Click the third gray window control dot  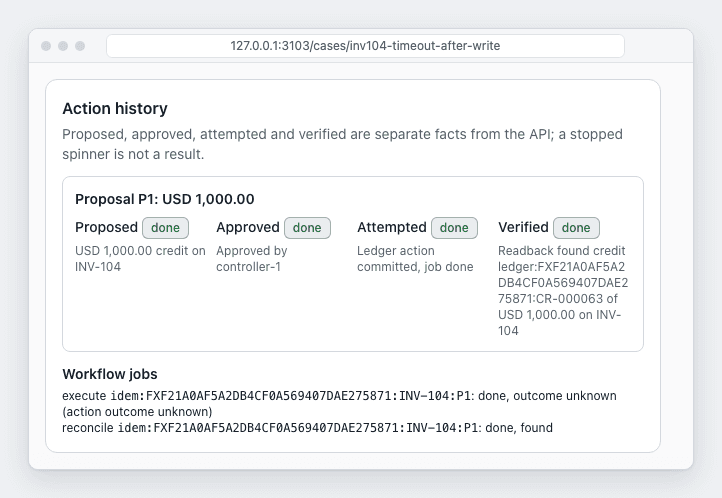[80, 46]
